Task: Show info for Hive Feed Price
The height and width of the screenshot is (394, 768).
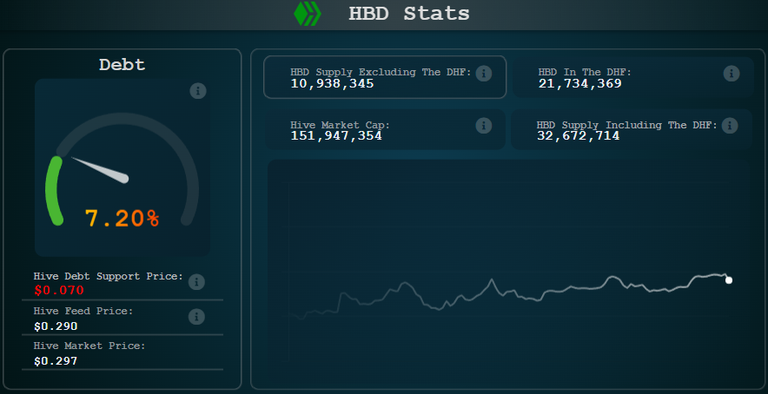Action: tap(196, 317)
